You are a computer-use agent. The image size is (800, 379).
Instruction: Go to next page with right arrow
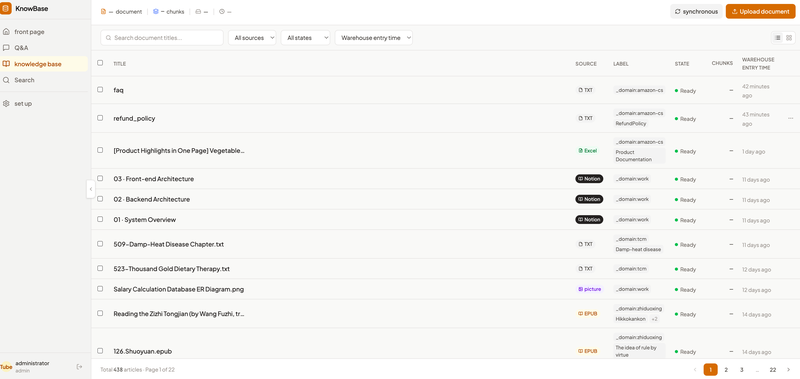tap(788, 369)
